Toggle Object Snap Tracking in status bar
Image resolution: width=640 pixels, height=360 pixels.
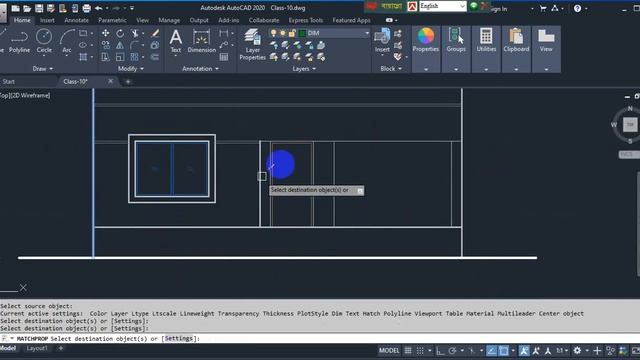(491, 351)
